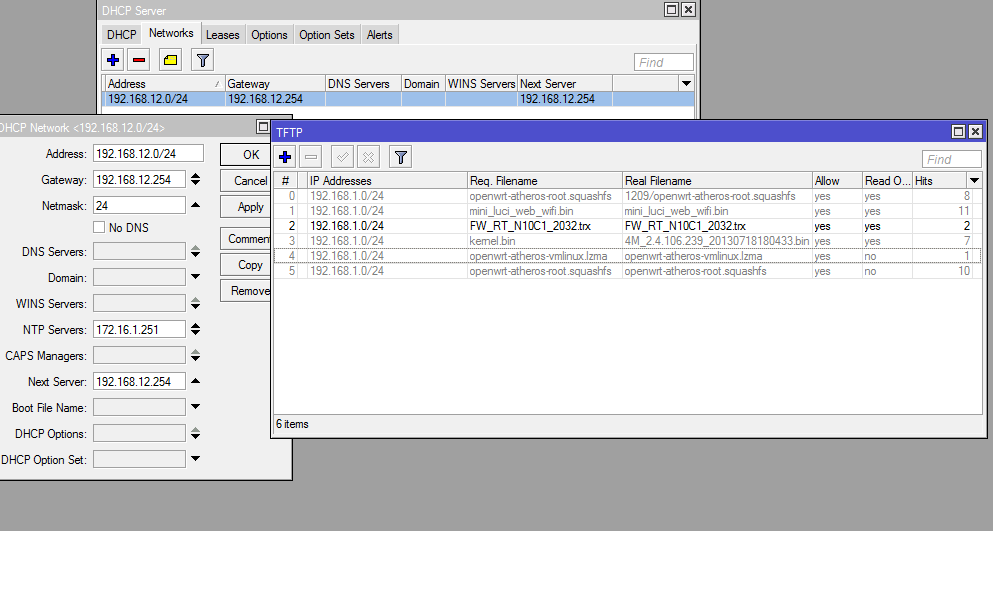The width and height of the screenshot is (993, 614).
Task: Expand CAPS Managers field arrows
Action: [x=196, y=356]
